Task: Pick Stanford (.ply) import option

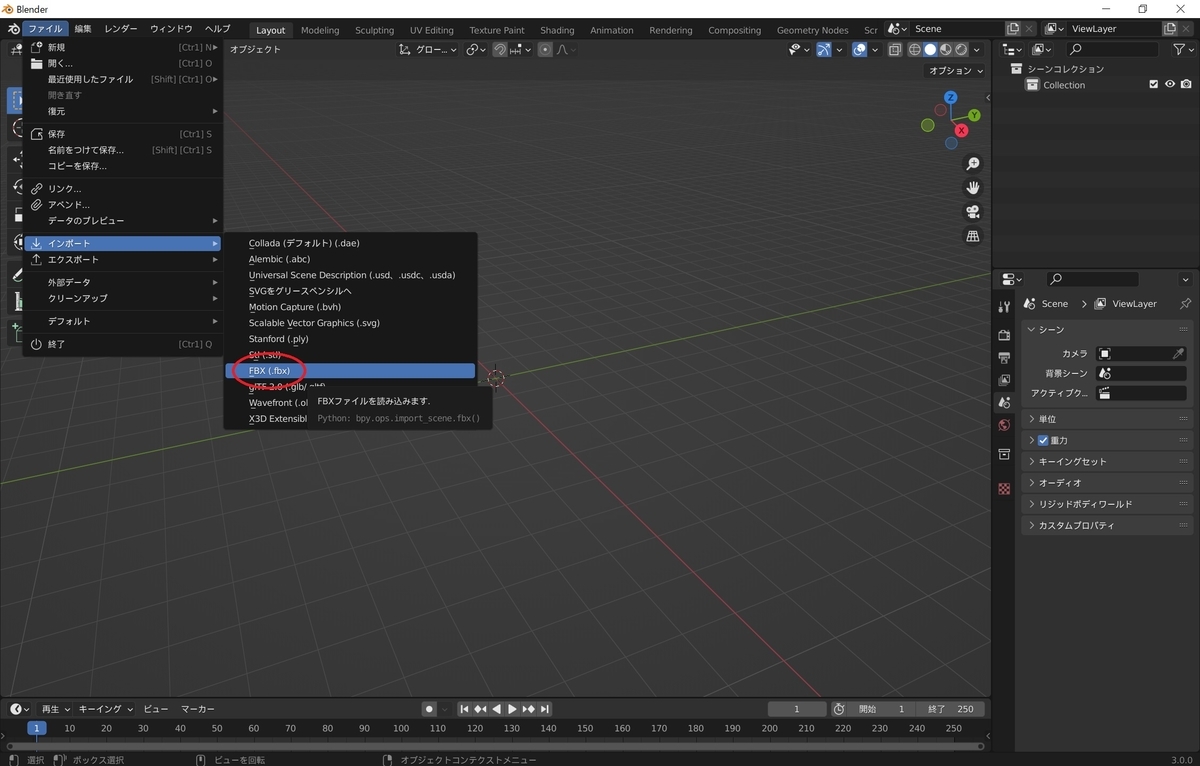Action: (x=350, y=339)
